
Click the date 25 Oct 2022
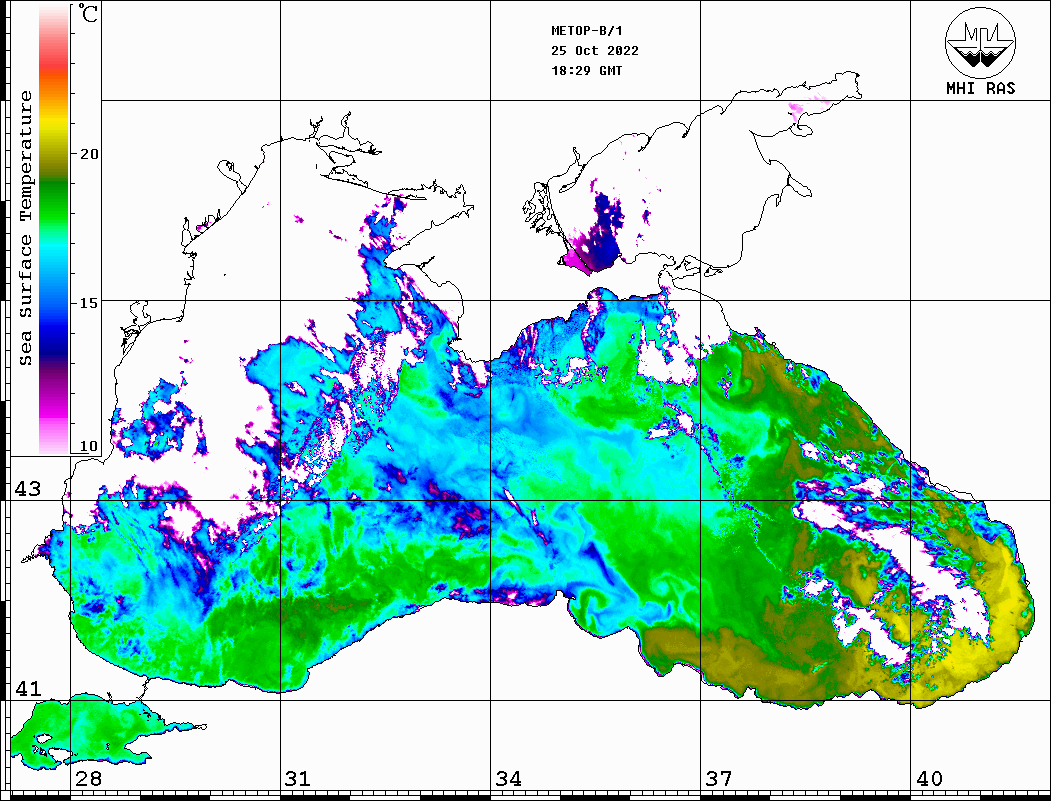pos(595,51)
